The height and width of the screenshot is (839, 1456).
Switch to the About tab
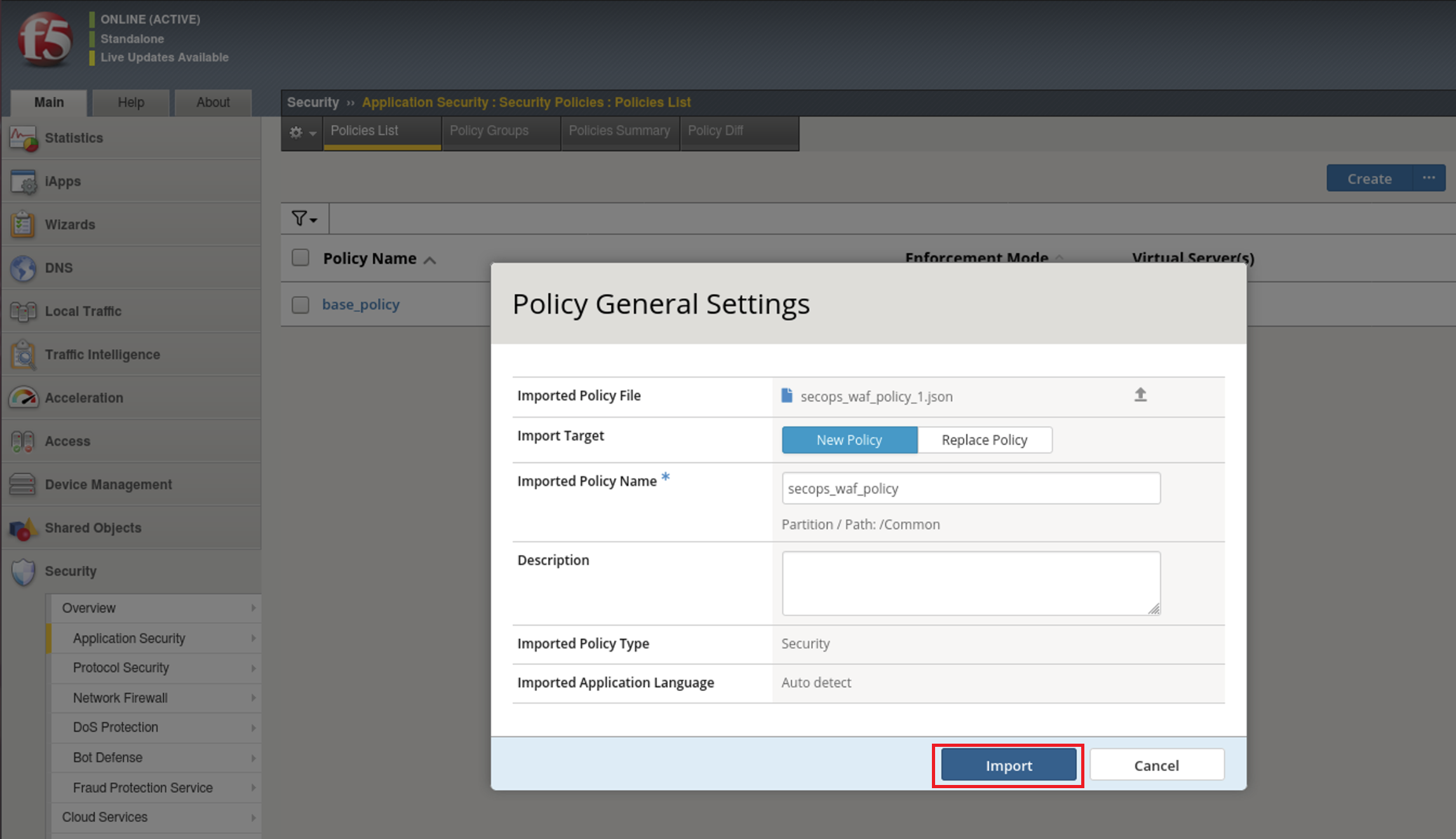point(213,102)
